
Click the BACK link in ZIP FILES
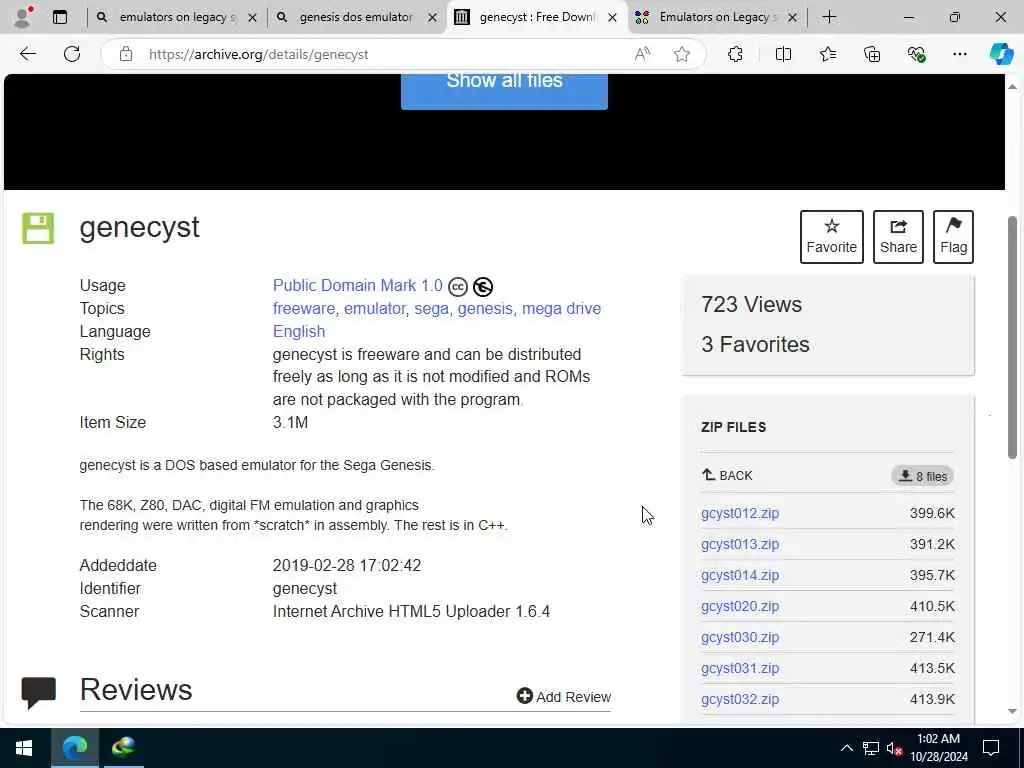coord(727,475)
